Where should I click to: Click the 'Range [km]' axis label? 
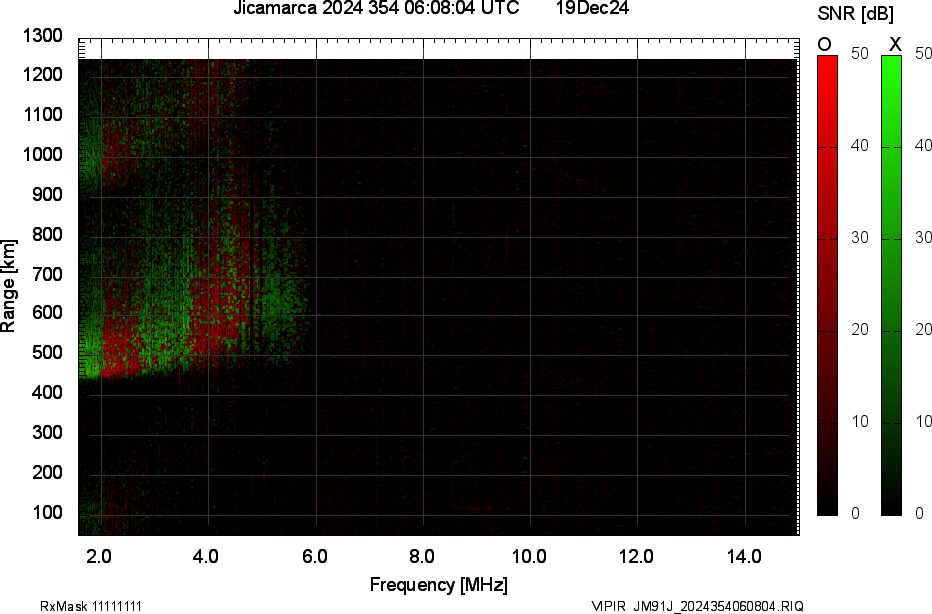pyautogui.click(x=8, y=286)
